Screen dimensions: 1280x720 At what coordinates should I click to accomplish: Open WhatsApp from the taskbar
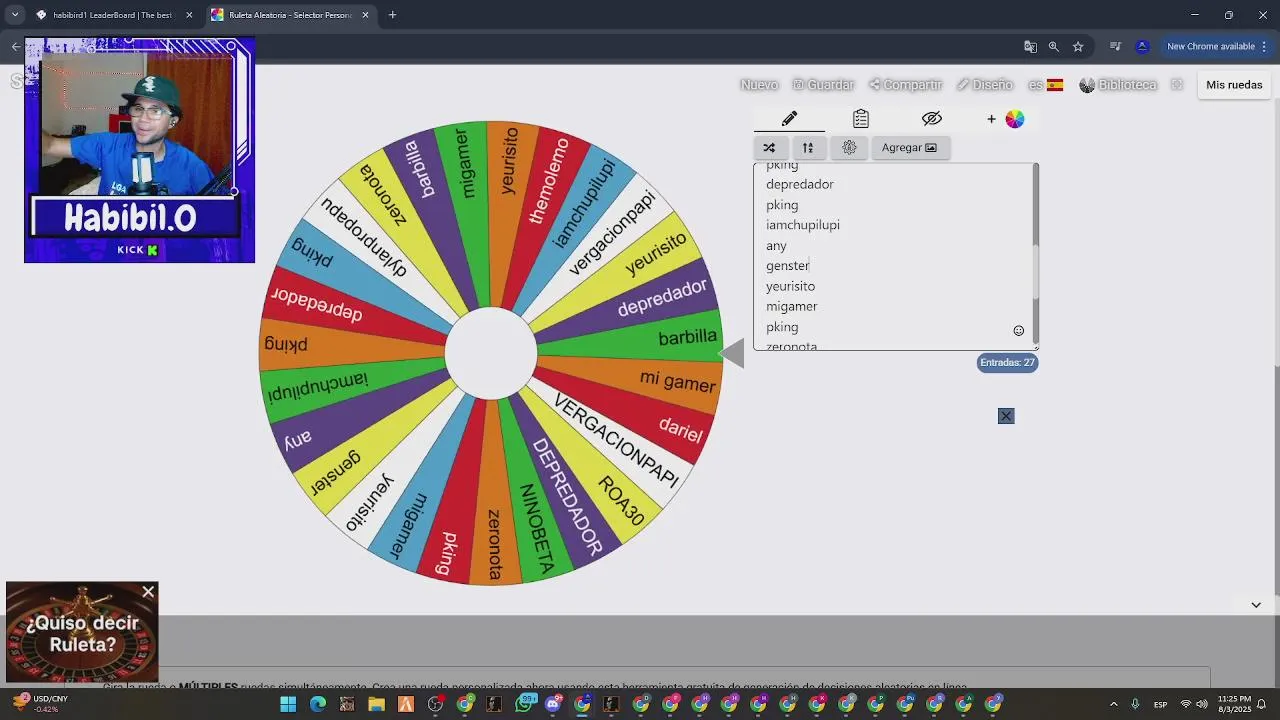click(x=524, y=704)
